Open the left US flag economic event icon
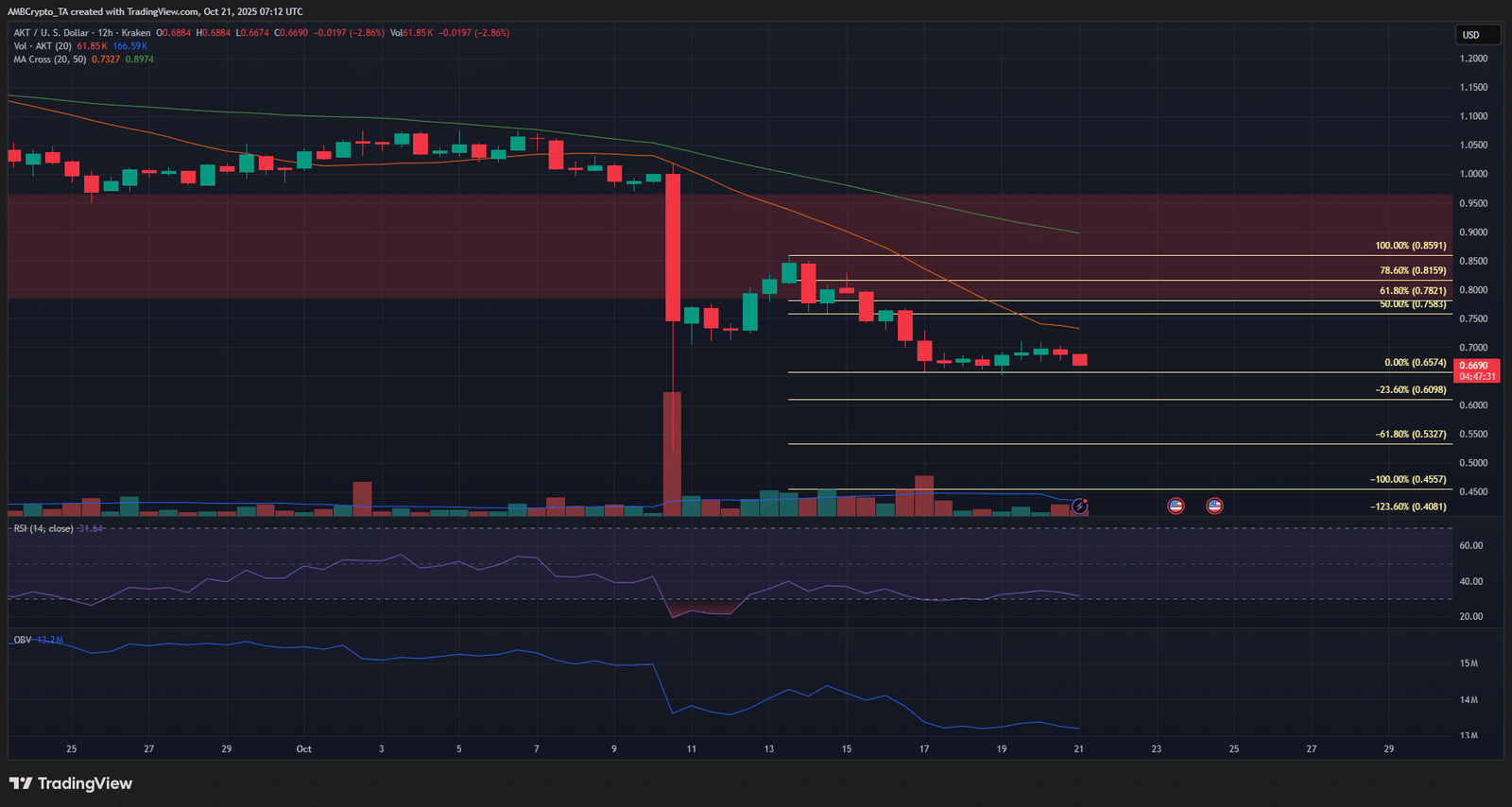 coord(1176,507)
